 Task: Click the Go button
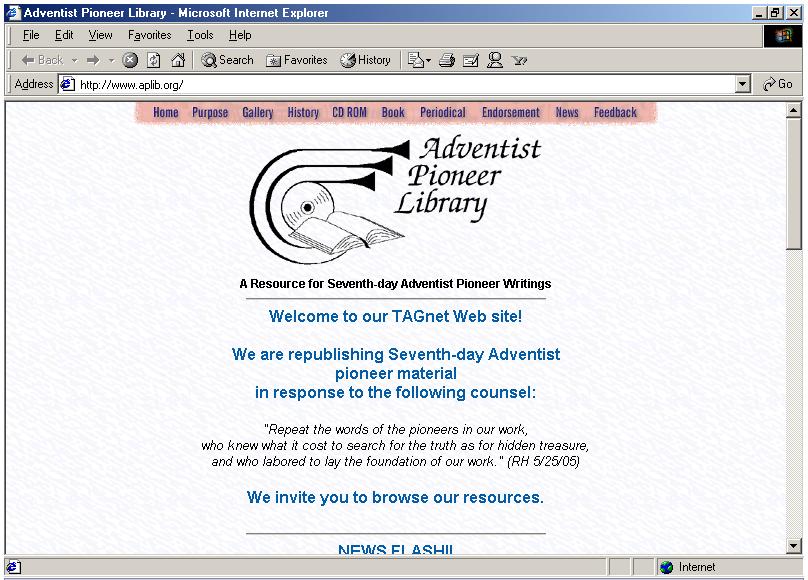(778, 84)
